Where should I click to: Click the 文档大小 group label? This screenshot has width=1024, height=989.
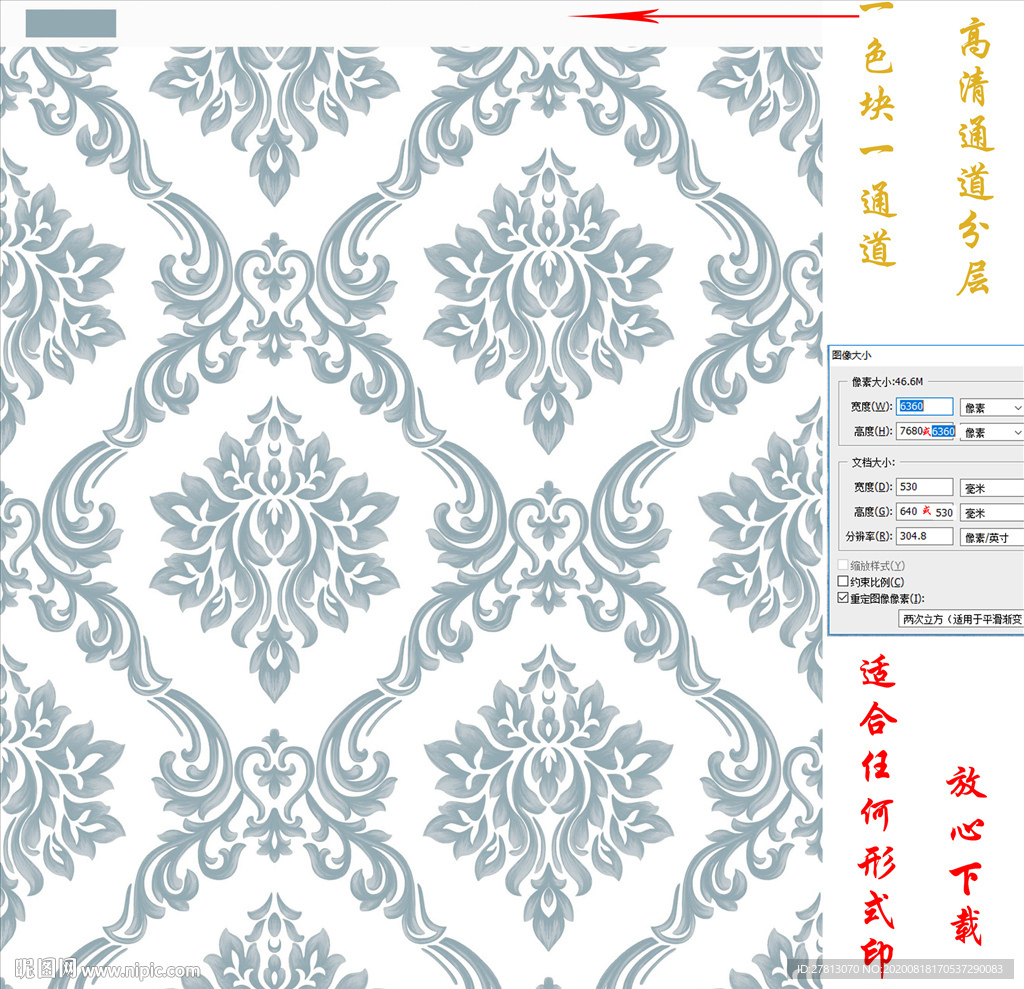tap(873, 462)
